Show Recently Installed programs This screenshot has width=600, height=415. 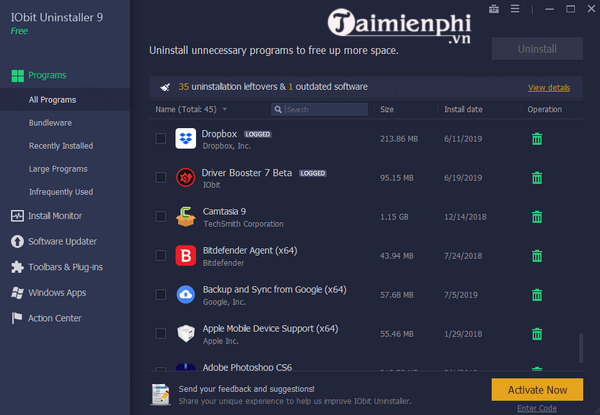pos(61,146)
